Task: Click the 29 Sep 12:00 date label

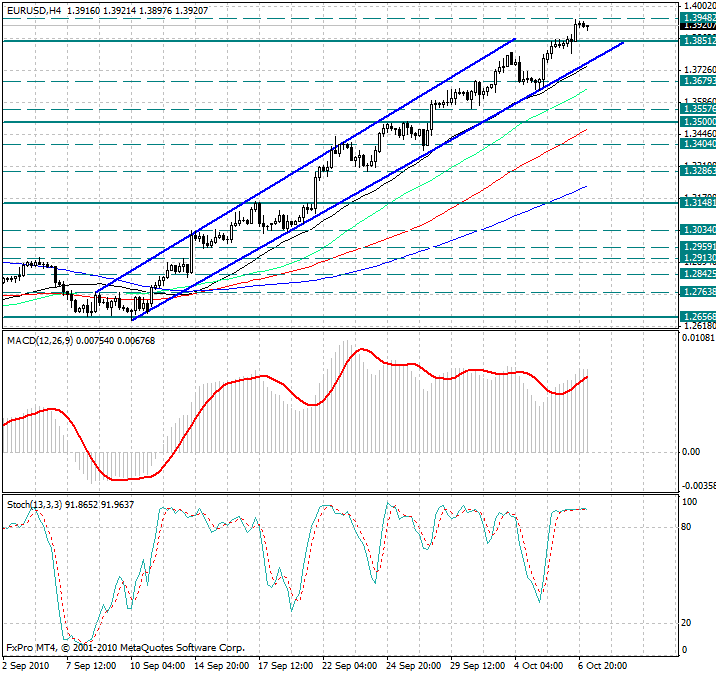Action: click(x=476, y=664)
